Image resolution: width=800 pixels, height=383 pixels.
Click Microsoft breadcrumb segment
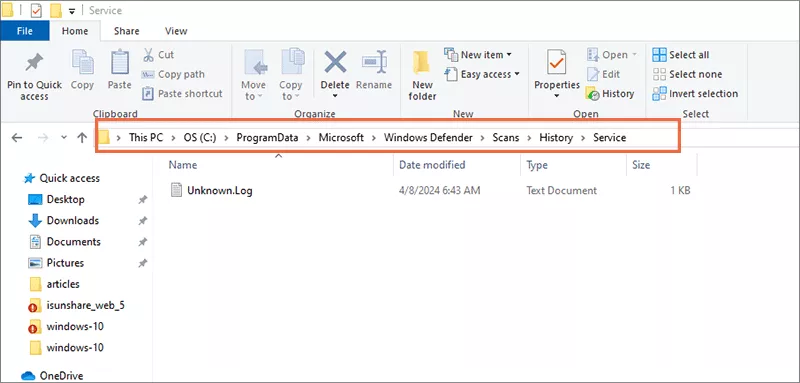point(341,138)
